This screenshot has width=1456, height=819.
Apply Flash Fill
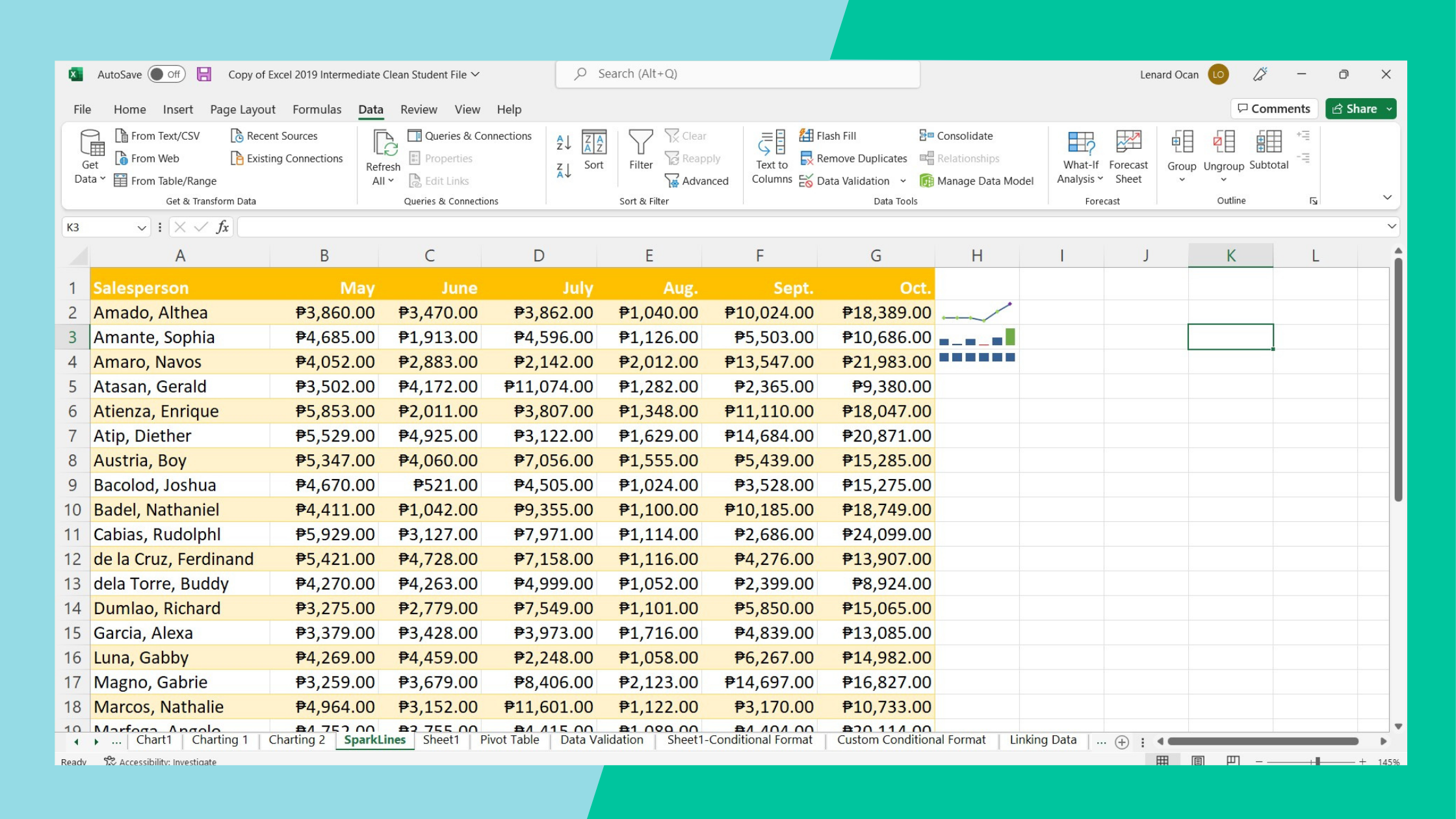click(x=828, y=136)
